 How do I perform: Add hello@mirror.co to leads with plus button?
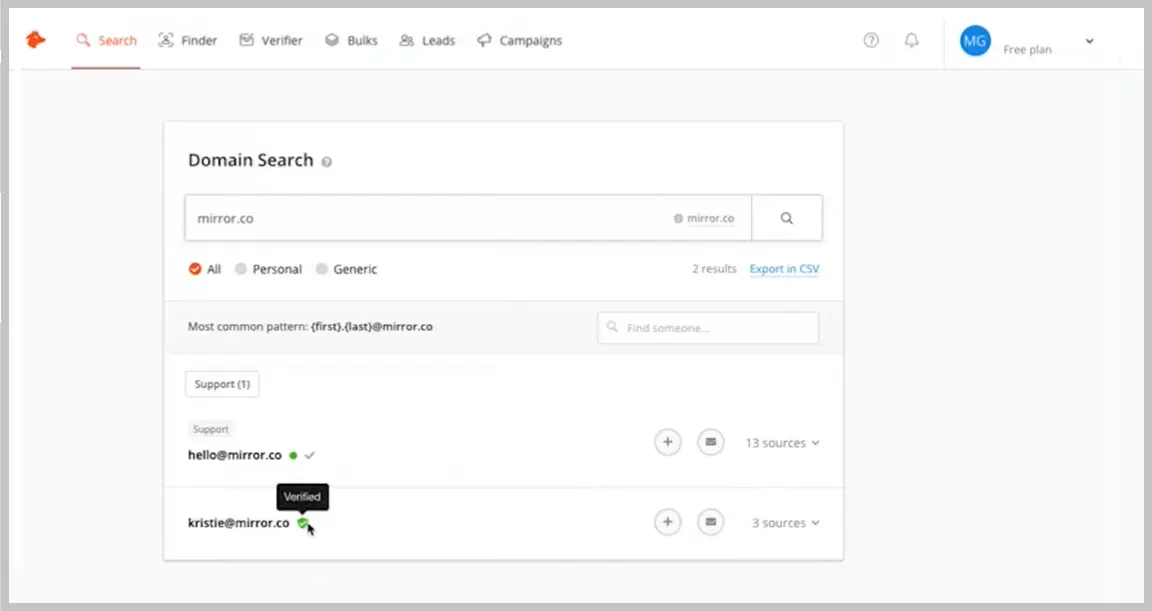(668, 442)
